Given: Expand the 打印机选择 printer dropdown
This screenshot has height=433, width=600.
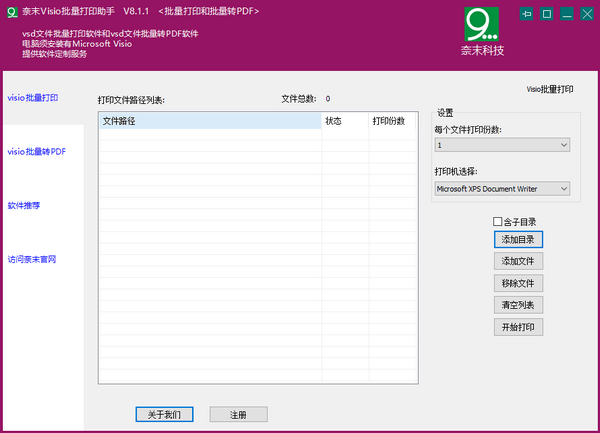Looking at the screenshot, I should coord(502,188).
